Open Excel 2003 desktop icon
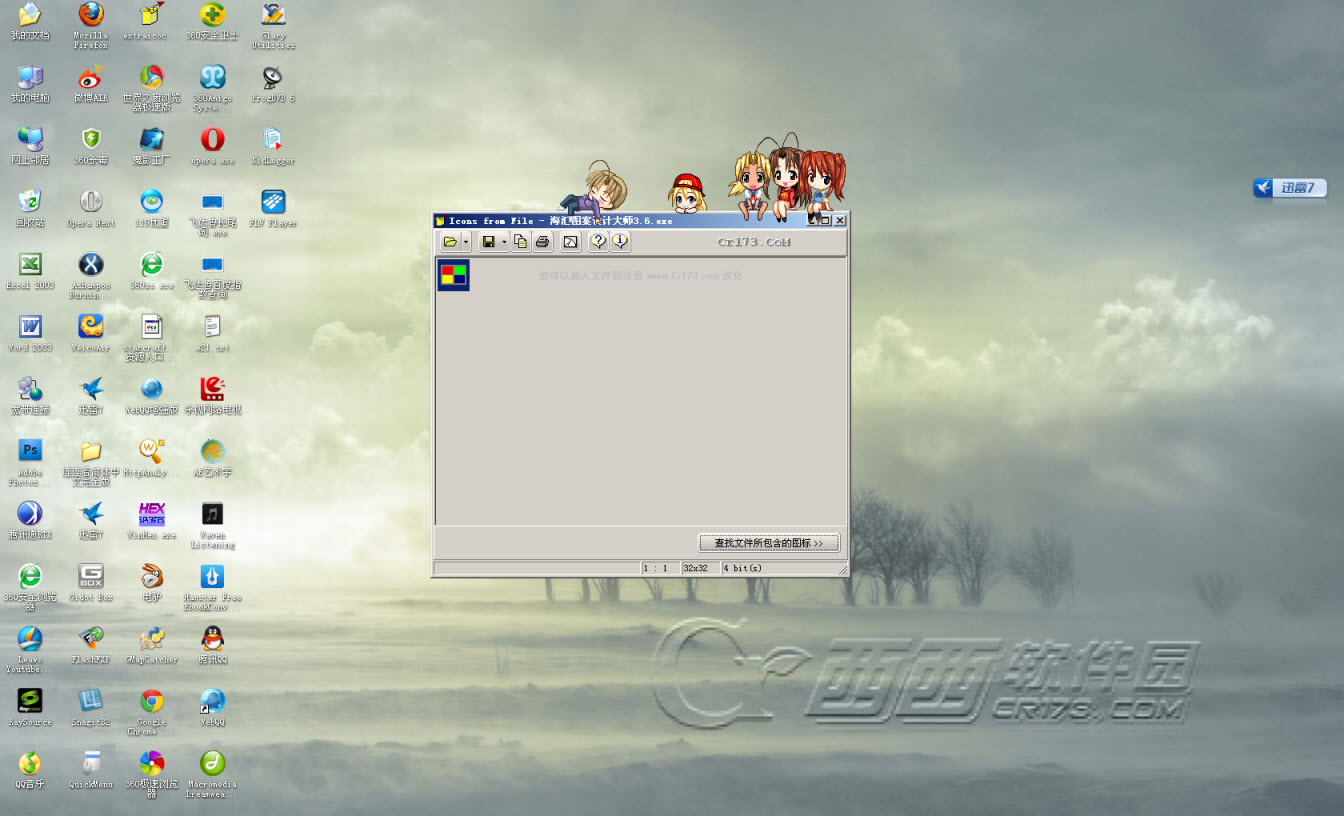The height and width of the screenshot is (816, 1344). click(x=30, y=270)
